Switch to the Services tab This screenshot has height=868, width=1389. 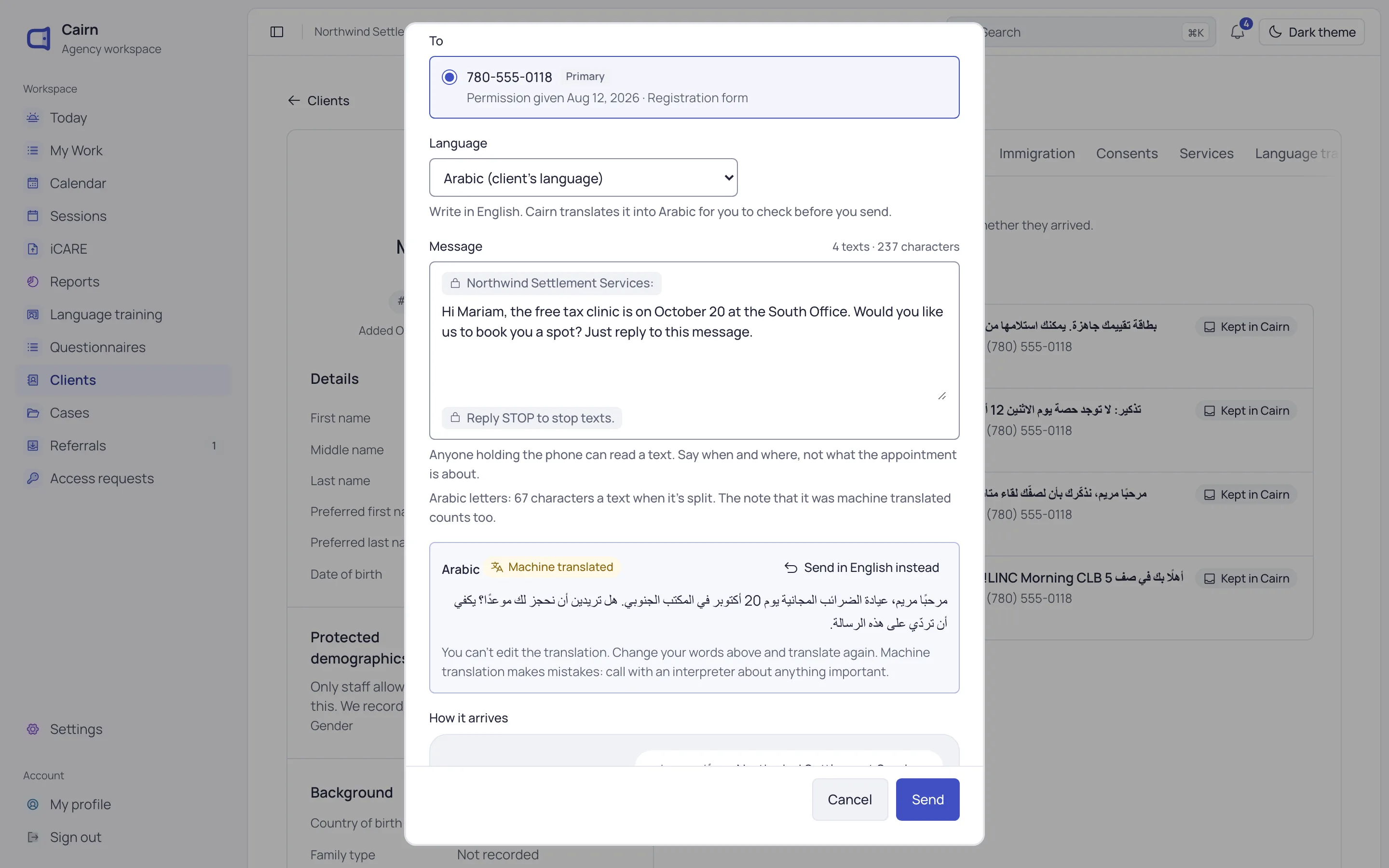point(1206,153)
